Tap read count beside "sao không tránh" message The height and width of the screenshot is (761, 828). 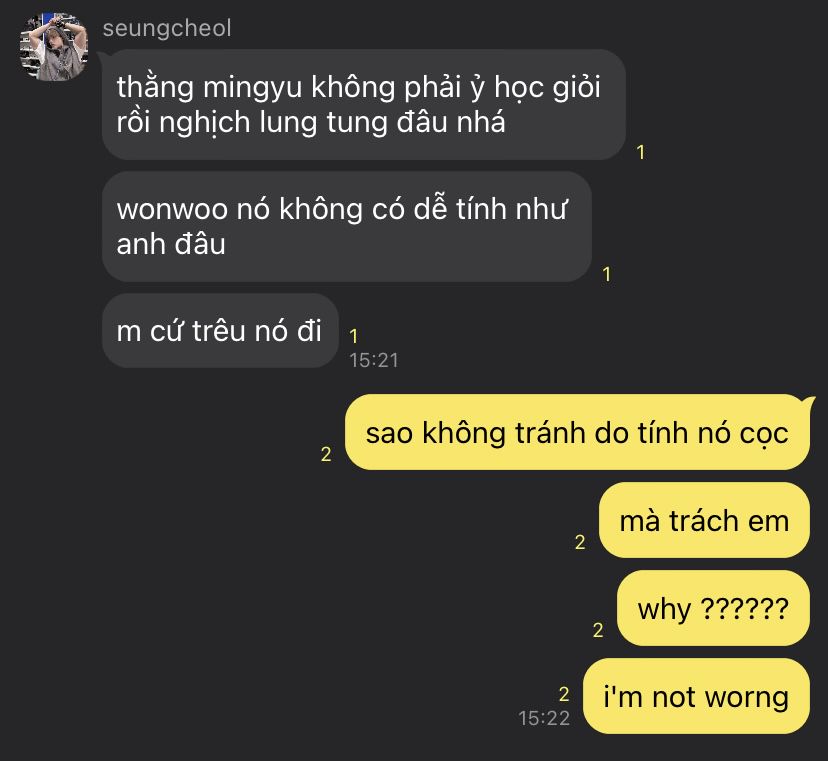pos(326,454)
